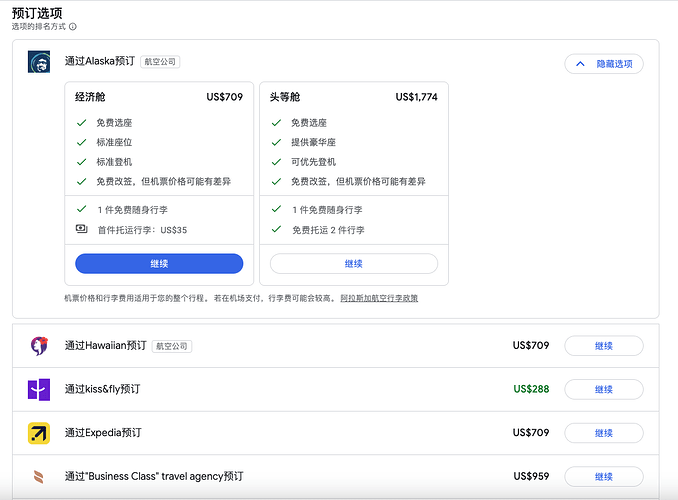This screenshot has width=678, height=500.
Task: Continue booking through Hawaiian
Action: coord(604,346)
